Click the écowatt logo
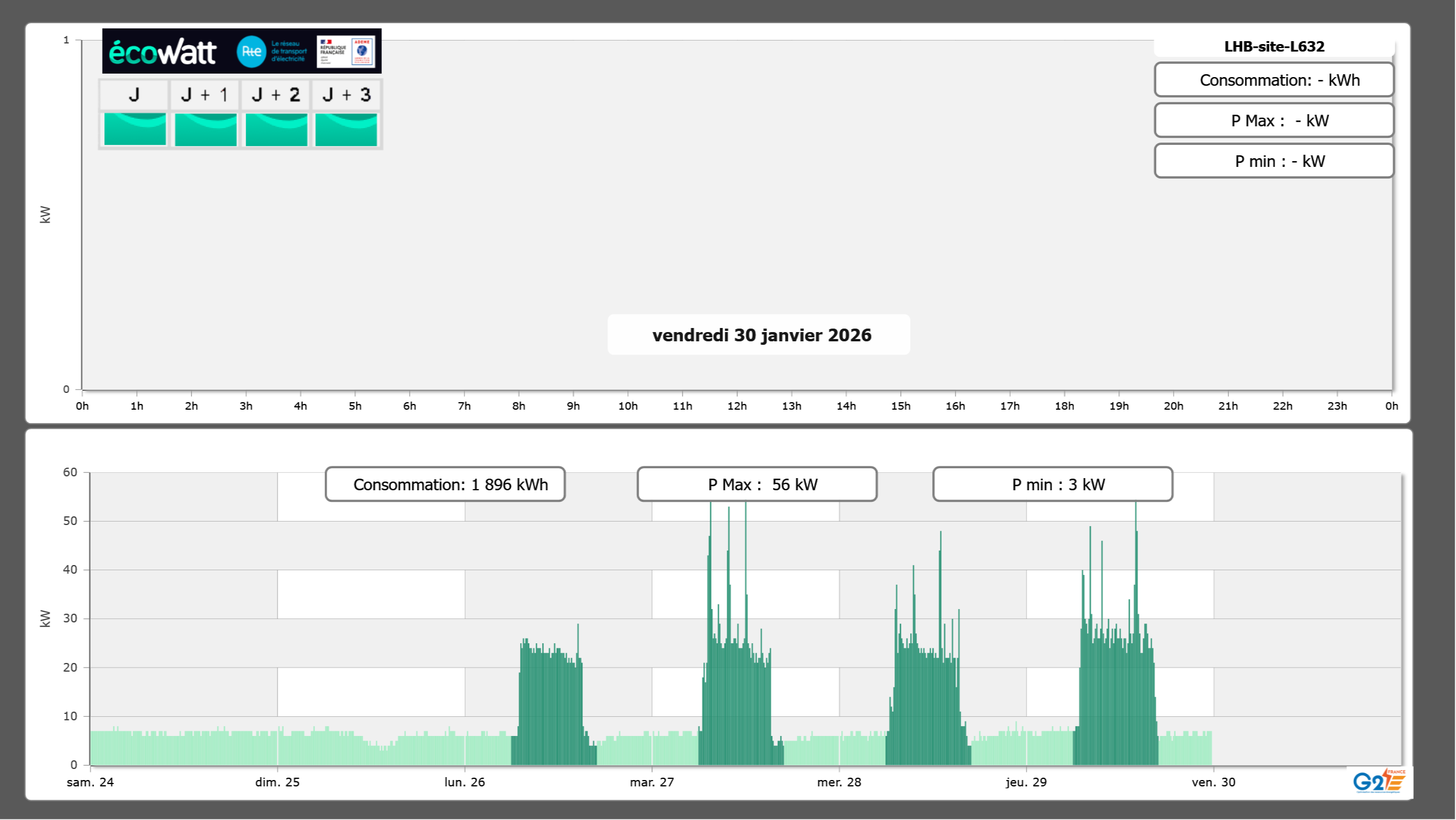 coord(162,52)
